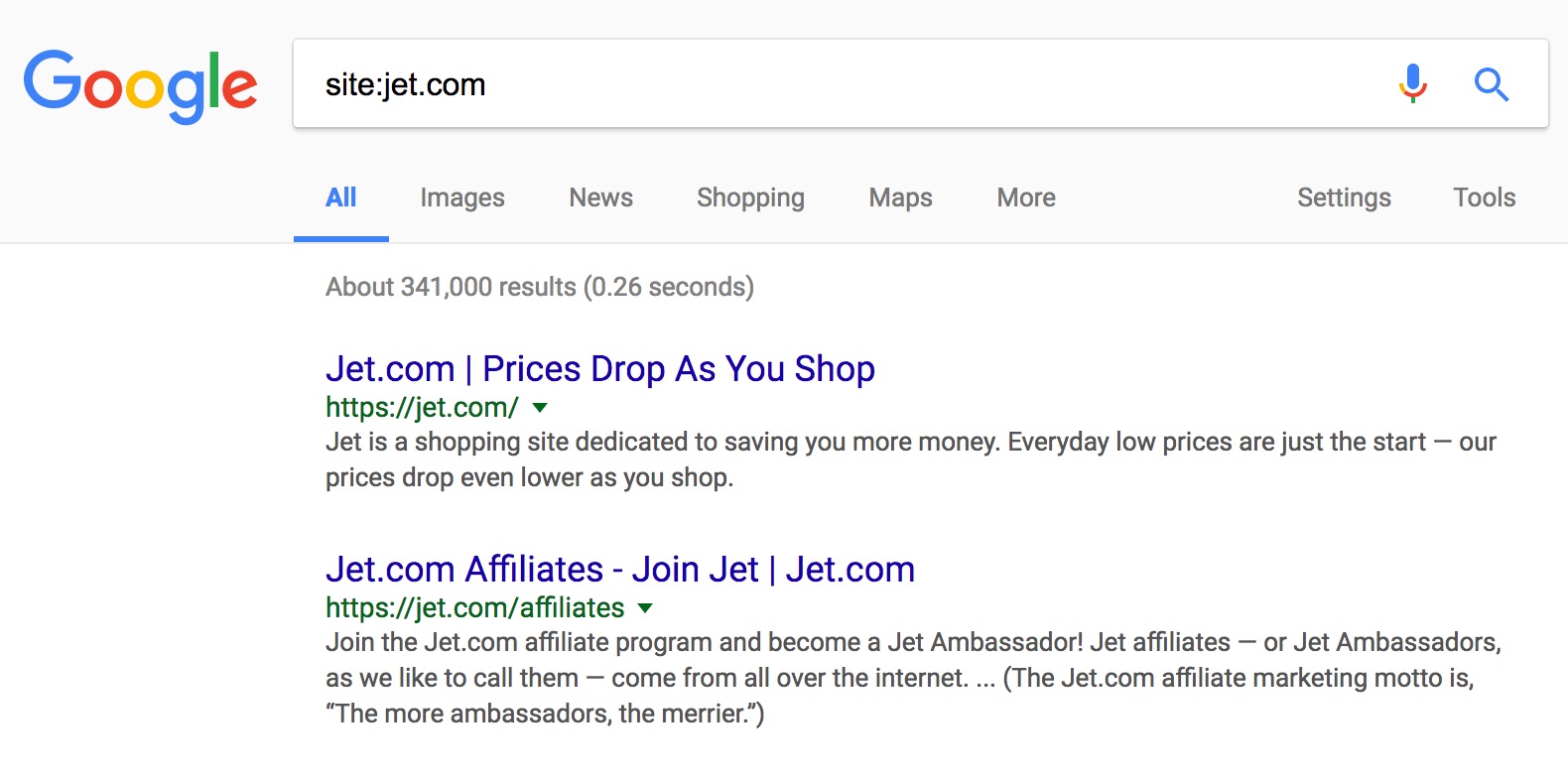Open the Shopping results tab
This screenshot has height=784, width=1568.
pyautogui.click(x=750, y=197)
